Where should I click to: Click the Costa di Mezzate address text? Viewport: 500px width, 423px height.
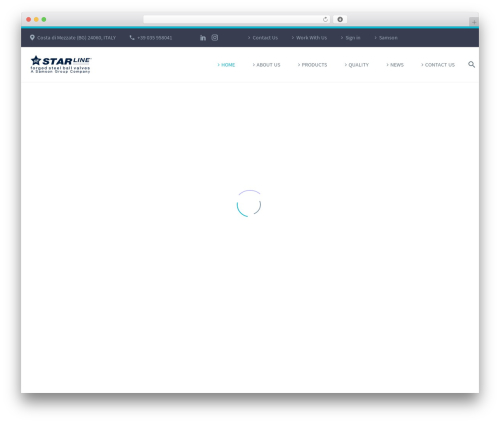[x=77, y=38]
